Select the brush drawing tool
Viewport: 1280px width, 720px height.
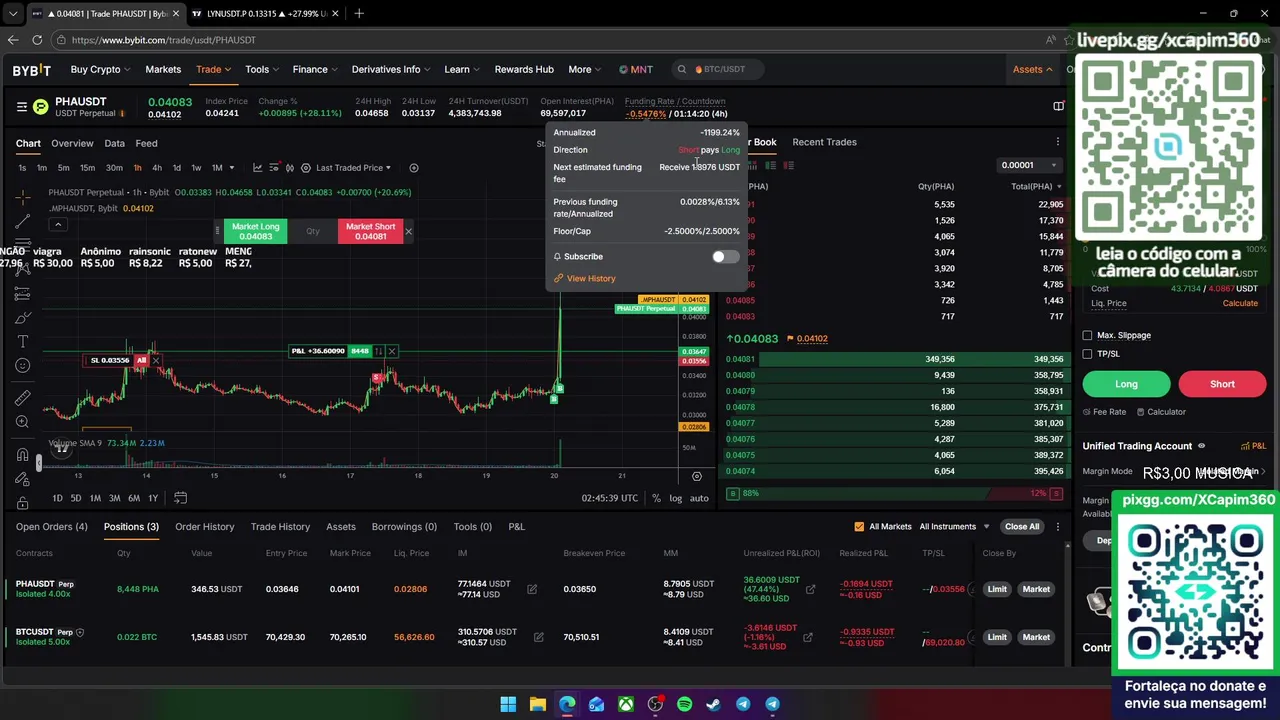[22, 318]
